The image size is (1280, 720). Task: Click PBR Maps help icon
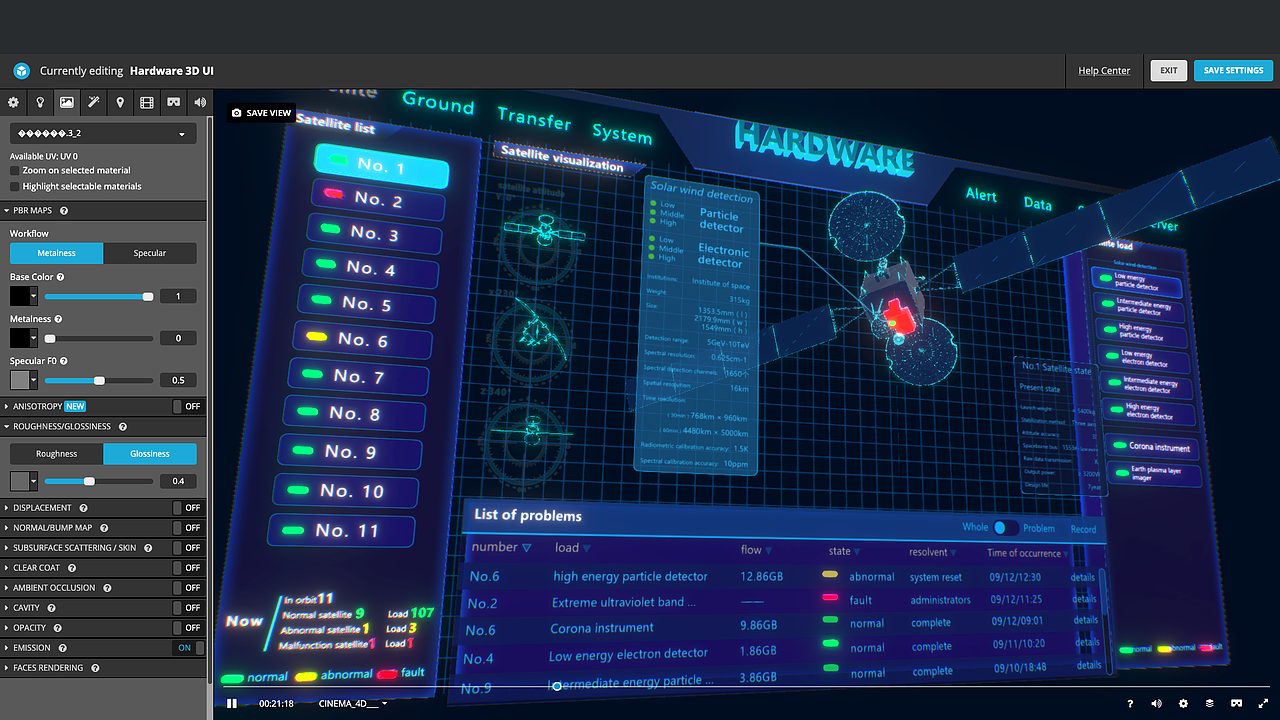(x=64, y=211)
